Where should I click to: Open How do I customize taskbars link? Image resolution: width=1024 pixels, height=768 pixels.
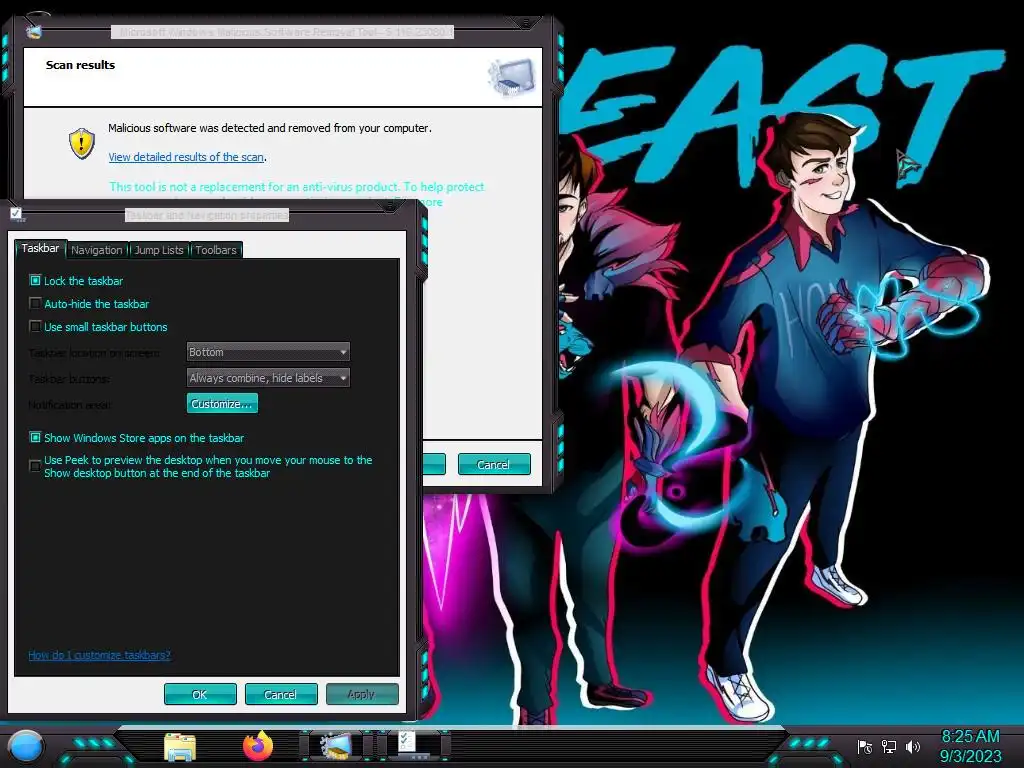click(99, 655)
